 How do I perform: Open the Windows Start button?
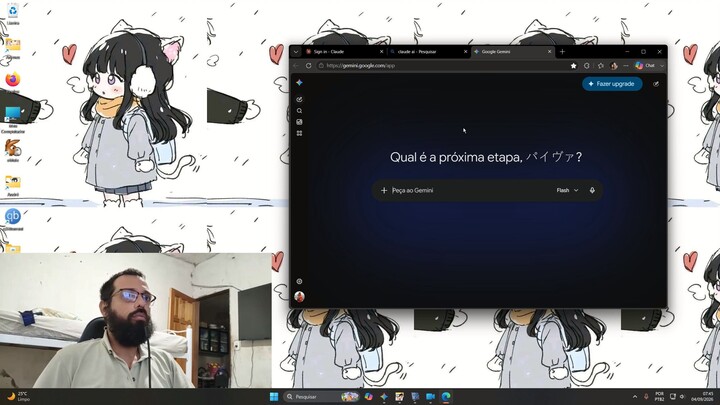click(274, 396)
